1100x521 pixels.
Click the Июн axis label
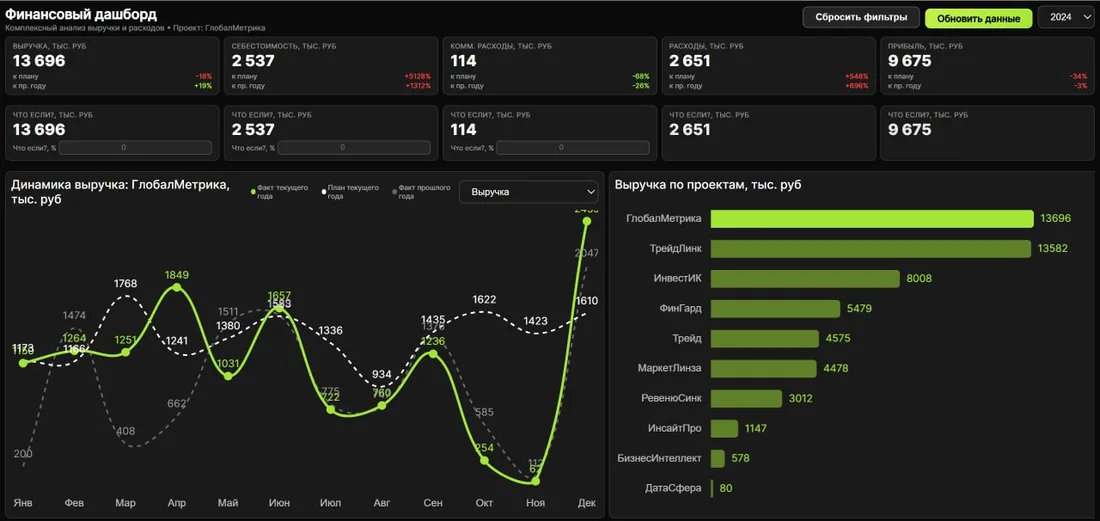tap(279, 503)
